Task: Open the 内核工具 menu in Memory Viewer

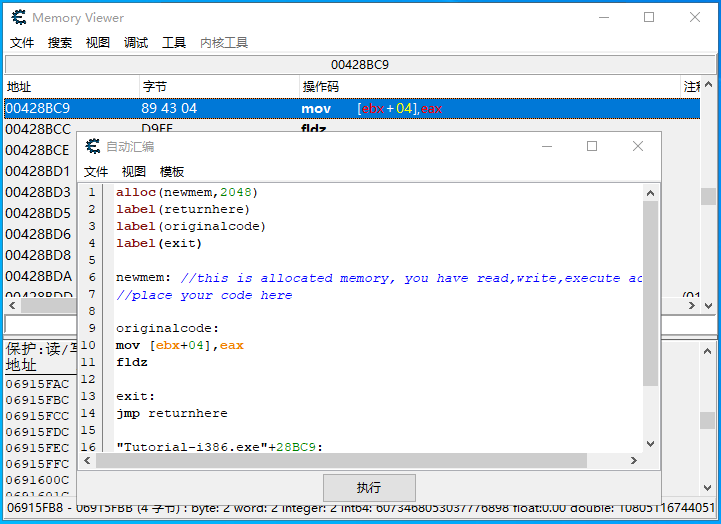Action: [x=224, y=43]
